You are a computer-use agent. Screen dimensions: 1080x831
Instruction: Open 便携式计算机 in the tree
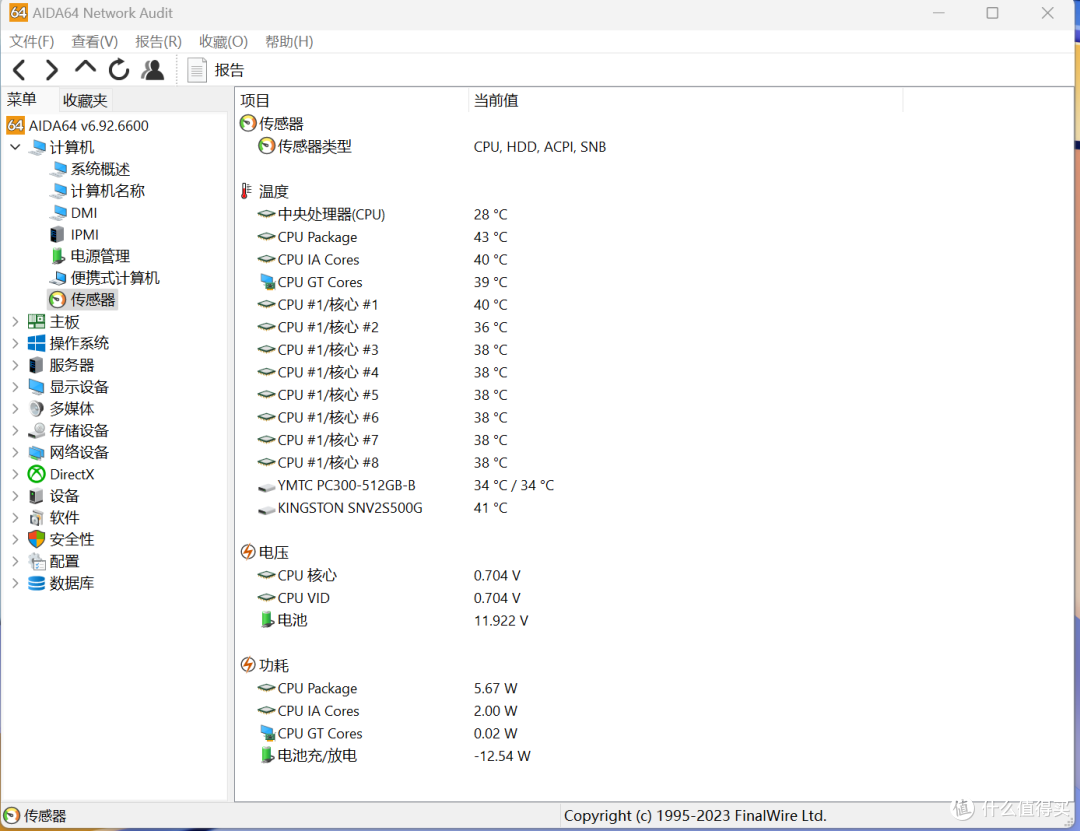click(x=105, y=278)
